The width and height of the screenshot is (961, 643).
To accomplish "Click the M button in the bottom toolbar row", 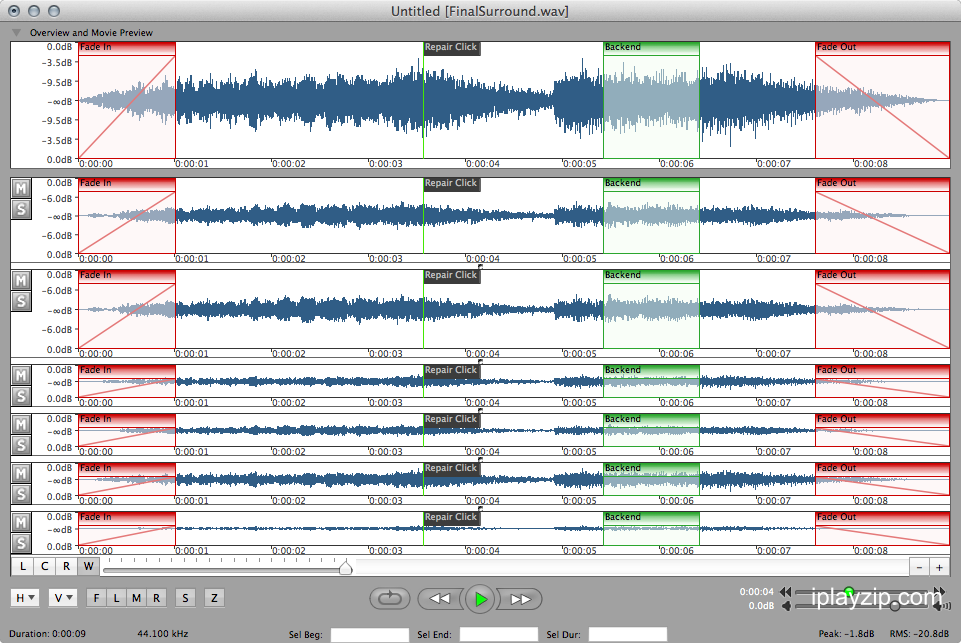I will [x=136, y=598].
